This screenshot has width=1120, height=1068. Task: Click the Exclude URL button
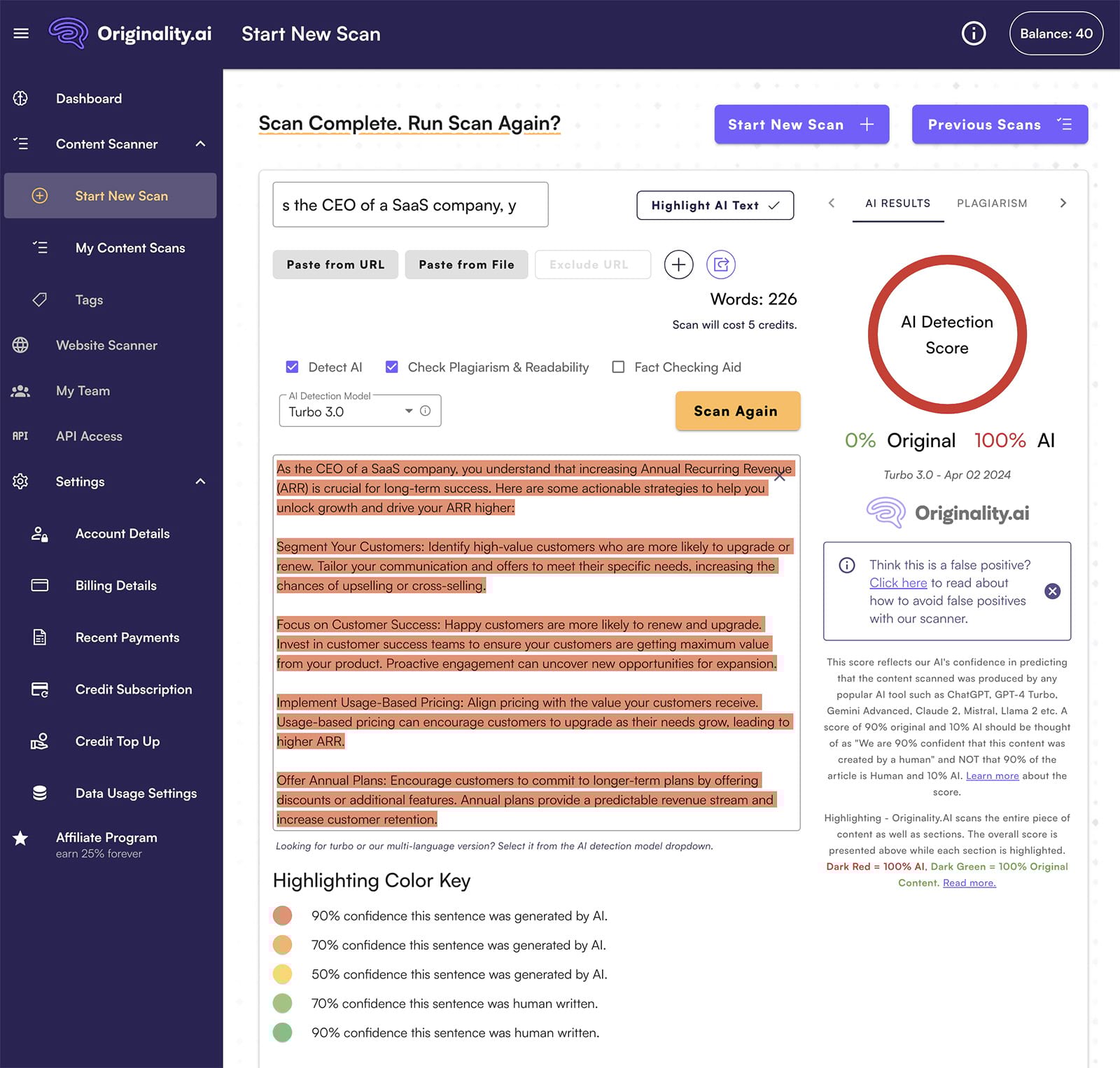click(x=593, y=265)
